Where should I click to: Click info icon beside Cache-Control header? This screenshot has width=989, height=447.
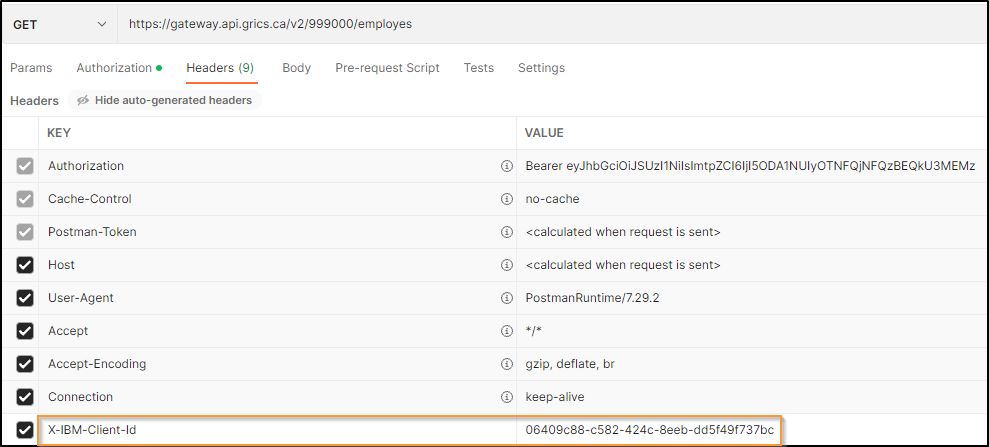click(x=506, y=199)
